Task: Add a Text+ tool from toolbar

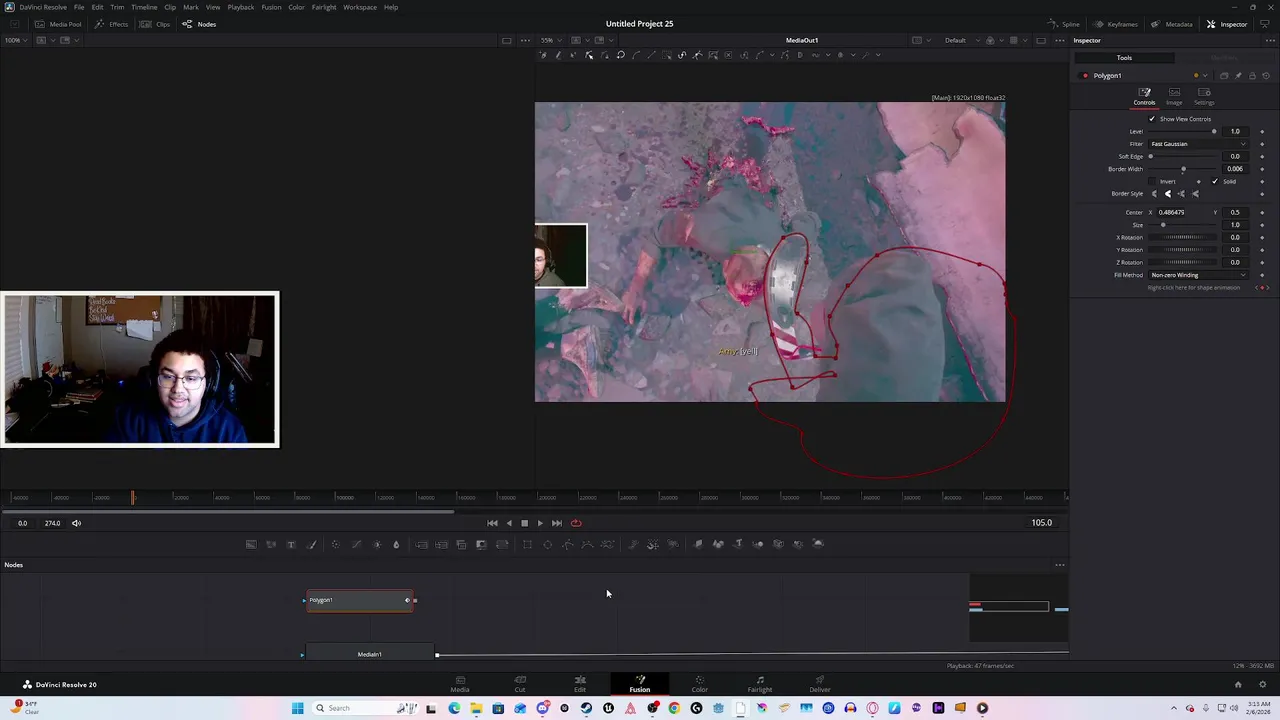Action: click(291, 544)
